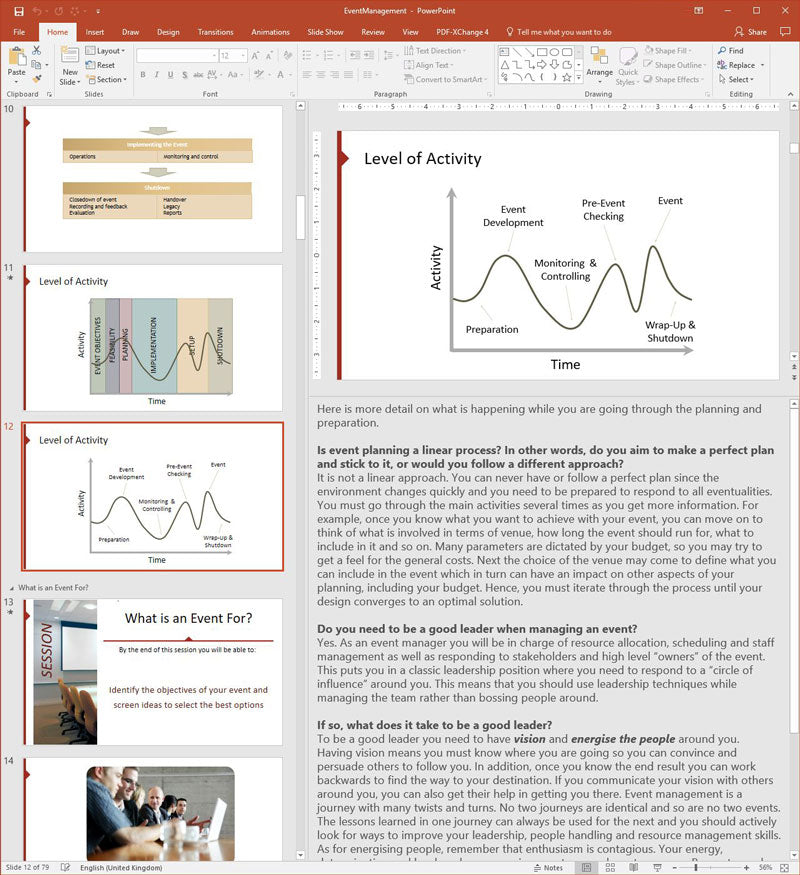This screenshot has height=875, width=800.
Task: Open the Design ribbon tab
Action: coord(168,32)
